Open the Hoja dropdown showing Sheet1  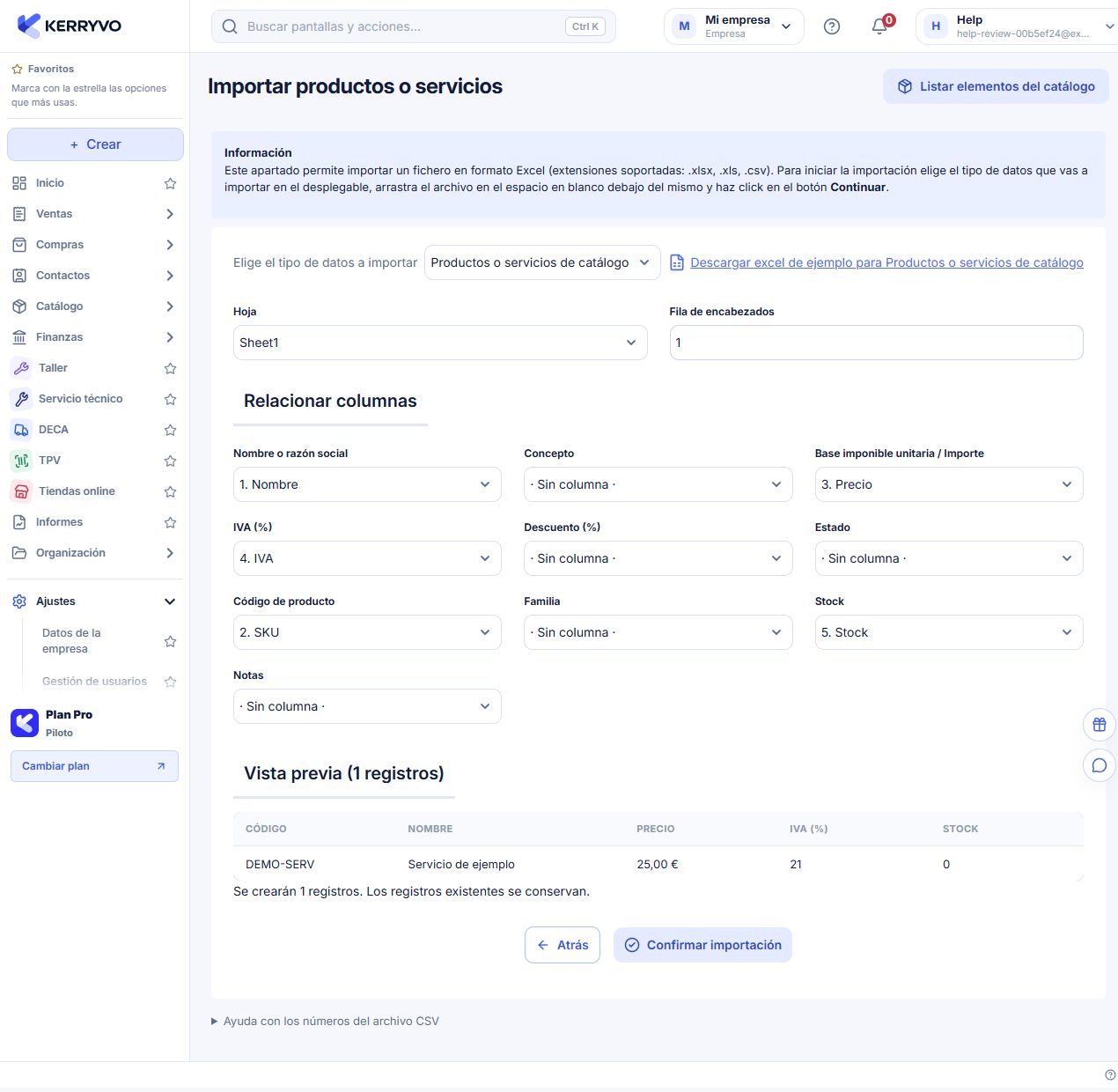[x=440, y=343]
